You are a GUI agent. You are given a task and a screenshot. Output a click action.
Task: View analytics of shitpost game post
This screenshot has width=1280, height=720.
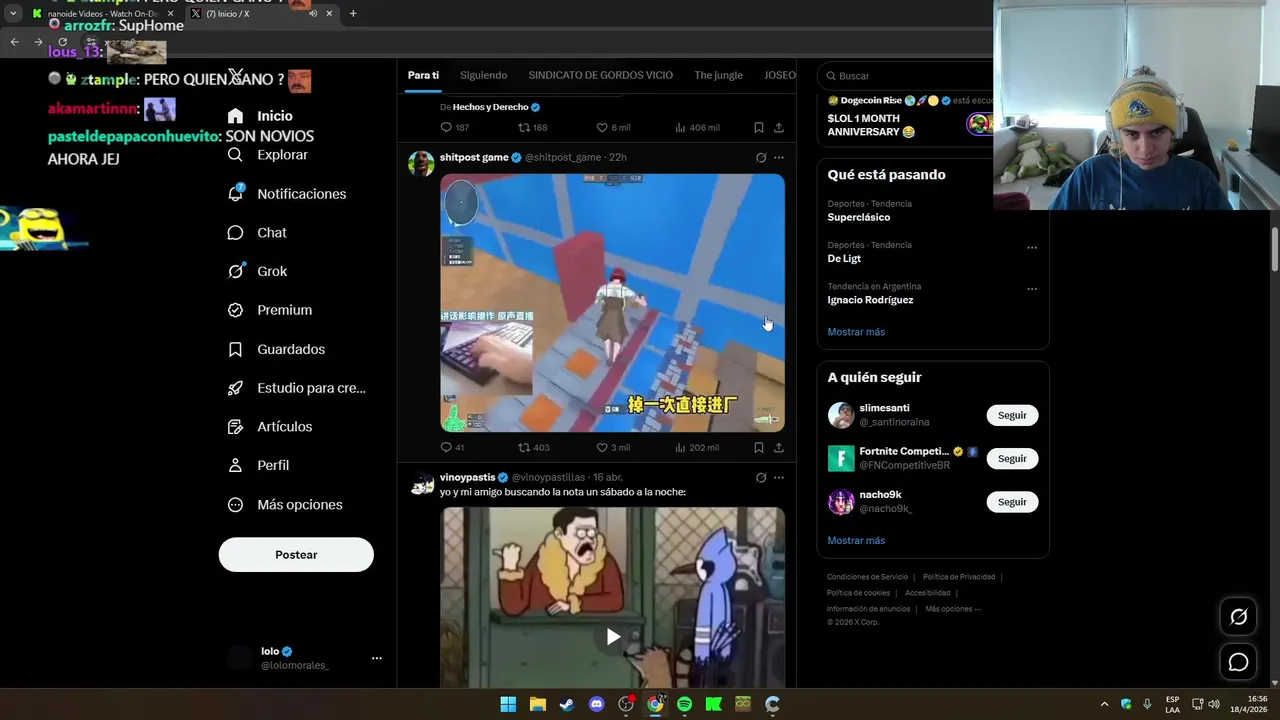tap(697, 448)
